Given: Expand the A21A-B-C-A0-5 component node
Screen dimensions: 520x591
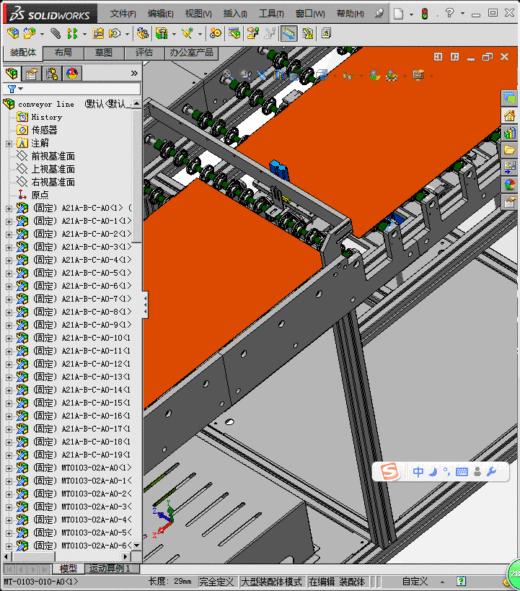Looking at the screenshot, I should coord(9,273).
